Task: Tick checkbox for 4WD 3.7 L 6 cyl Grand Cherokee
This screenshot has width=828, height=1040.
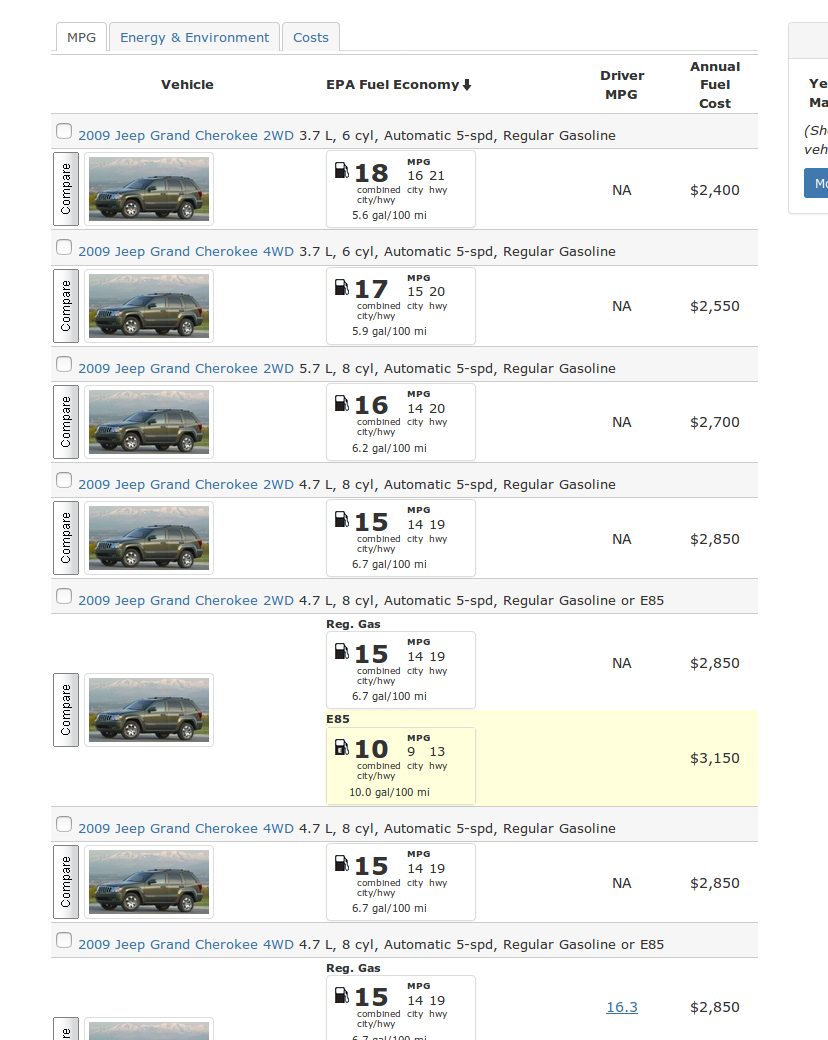Action: (x=64, y=247)
